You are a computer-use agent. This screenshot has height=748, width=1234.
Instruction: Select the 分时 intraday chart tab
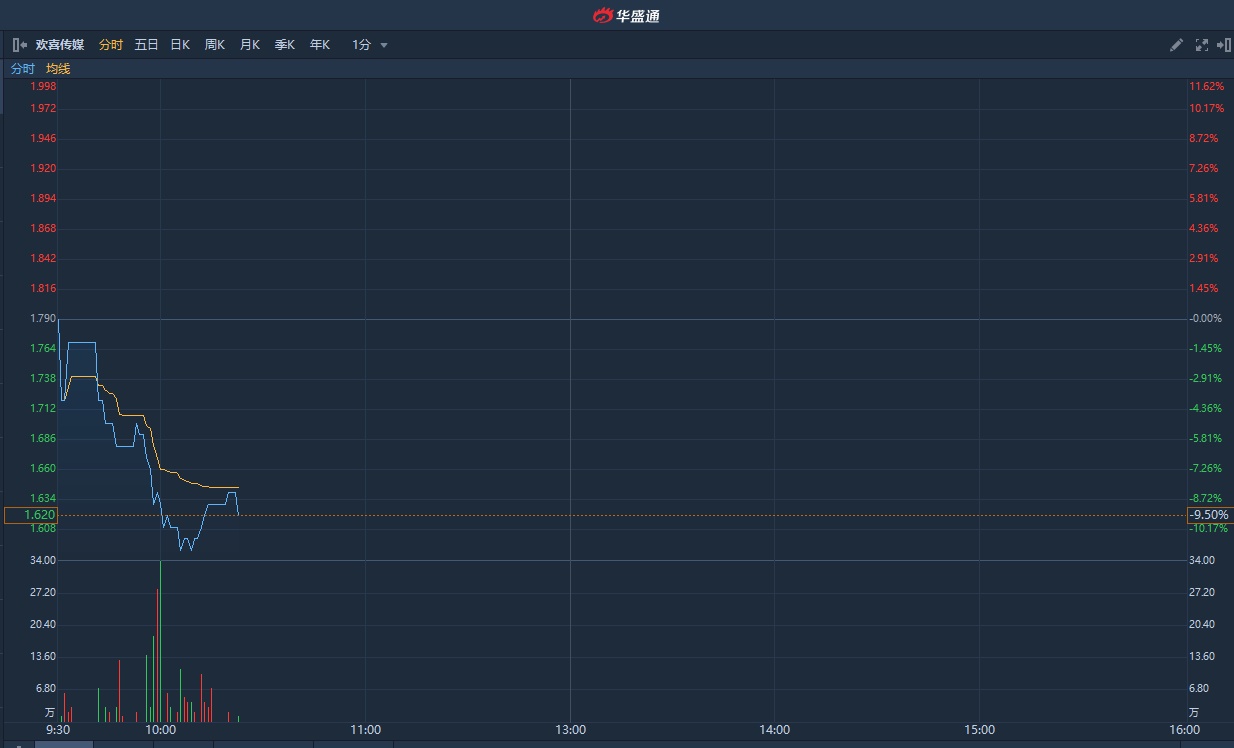[111, 45]
